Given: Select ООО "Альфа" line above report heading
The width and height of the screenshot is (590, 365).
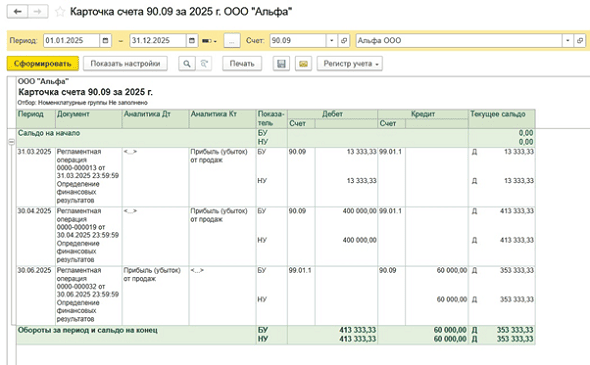Looking at the screenshot, I should click(43, 81).
